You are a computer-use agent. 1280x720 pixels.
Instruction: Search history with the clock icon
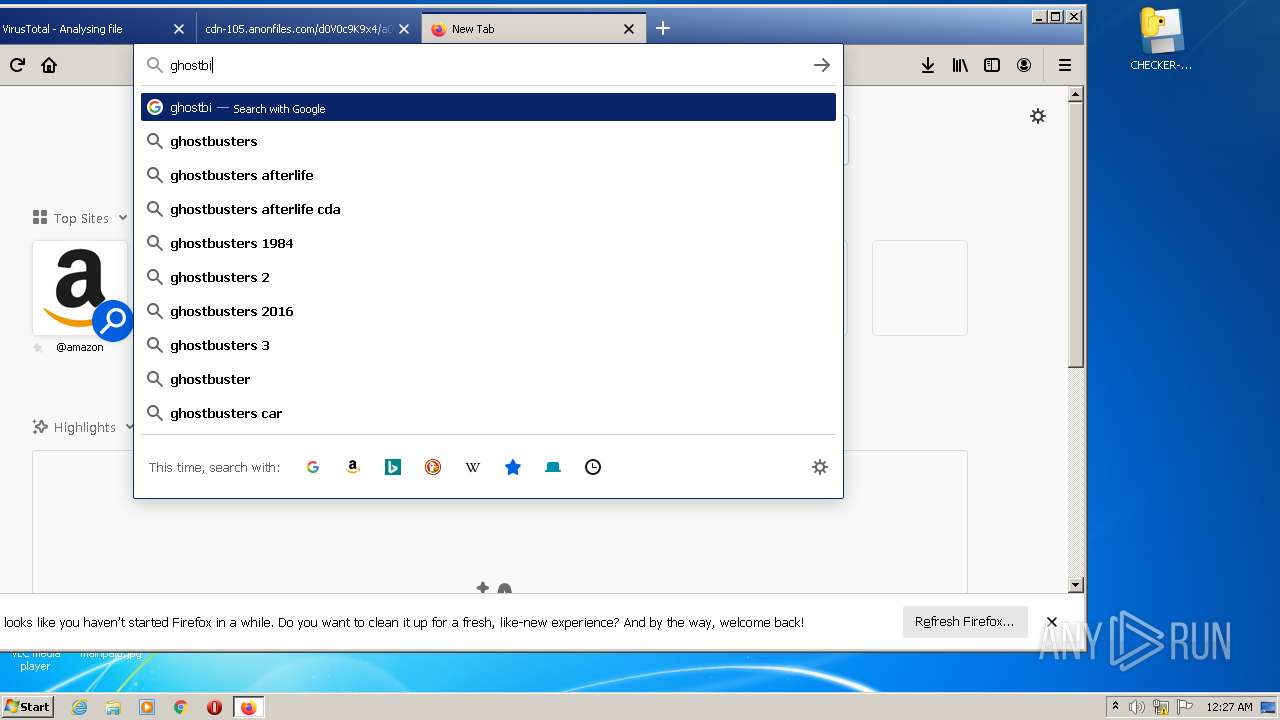coord(593,467)
